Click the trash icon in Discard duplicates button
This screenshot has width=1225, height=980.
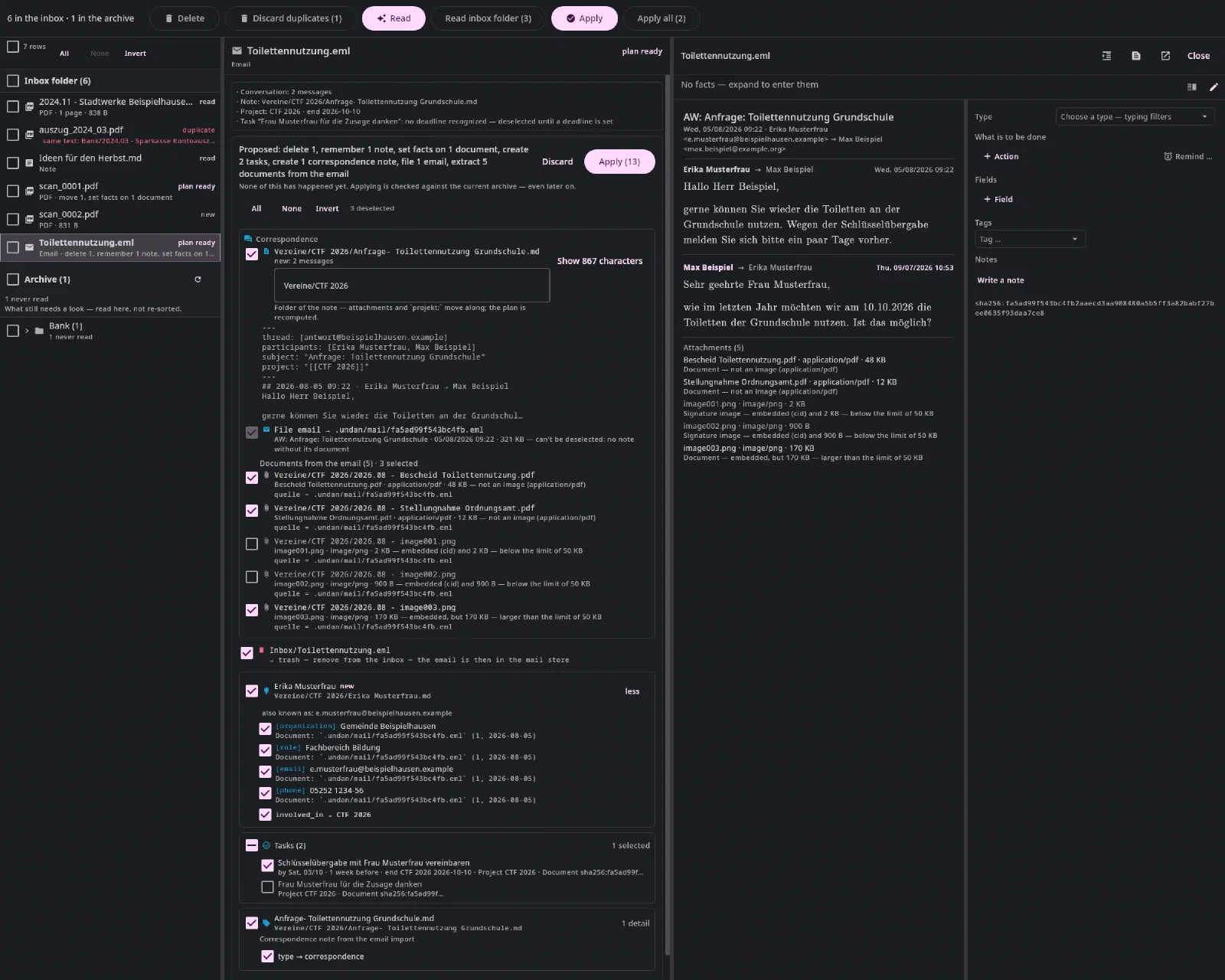point(244,18)
